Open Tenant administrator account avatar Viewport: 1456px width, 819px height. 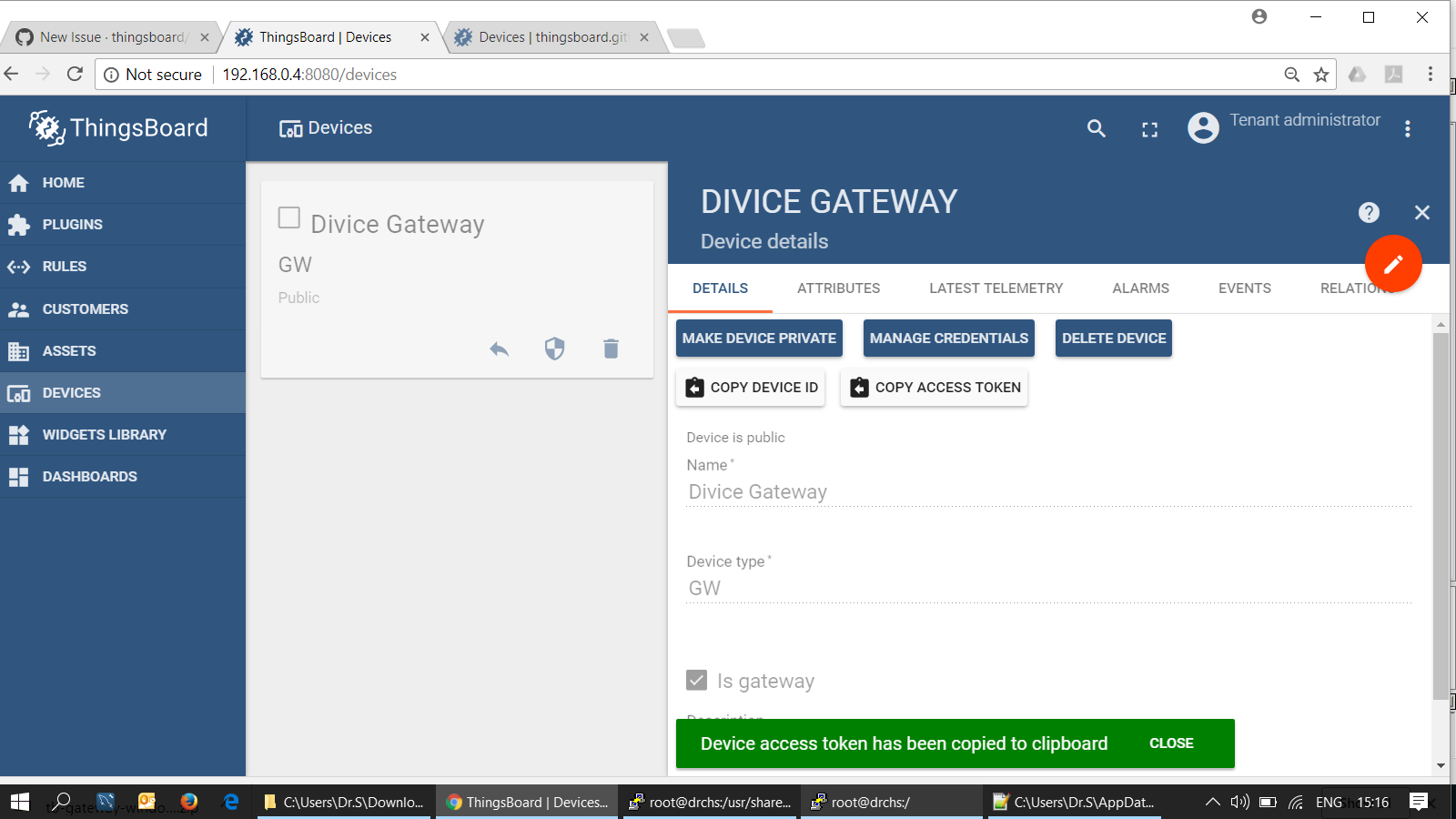pos(1202,127)
